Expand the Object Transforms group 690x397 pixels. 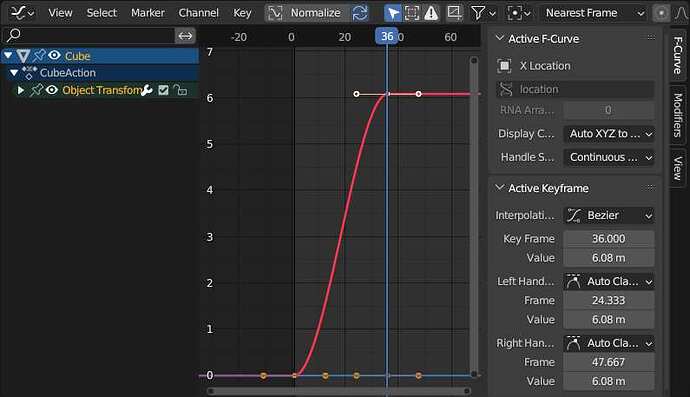coord(20,90)
